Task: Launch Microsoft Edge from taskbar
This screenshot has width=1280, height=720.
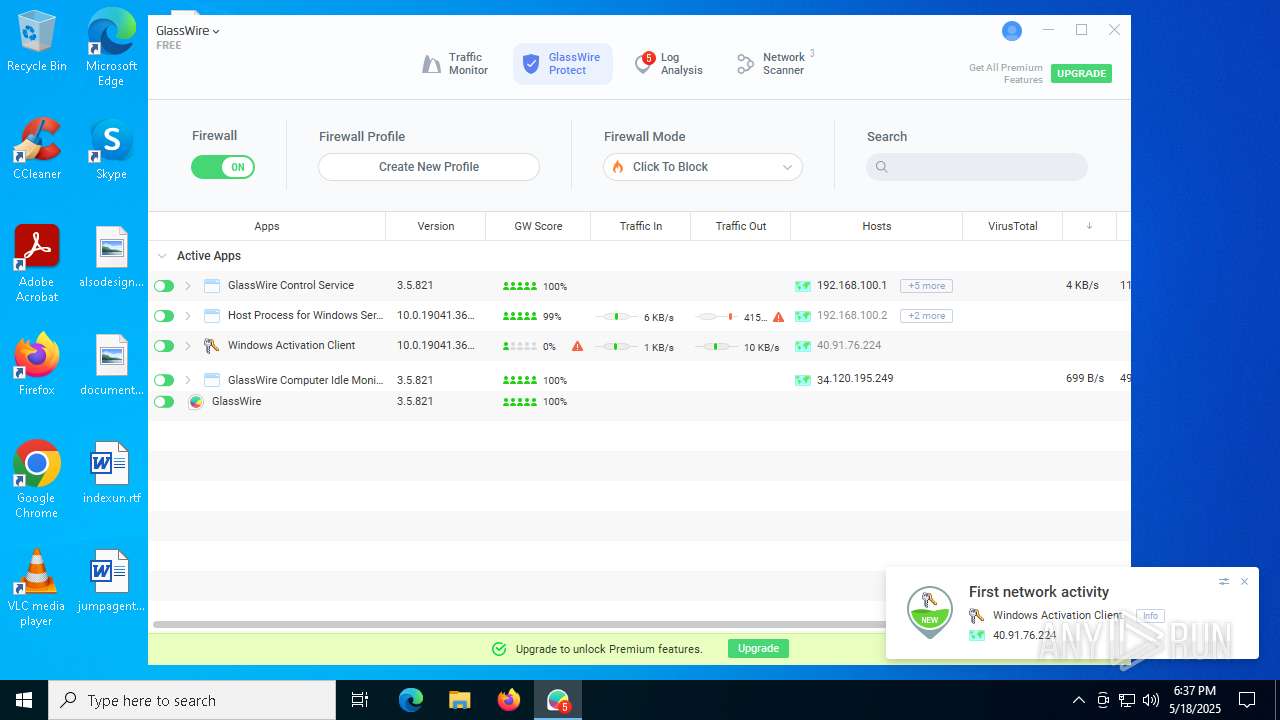Action: point(411,700)
